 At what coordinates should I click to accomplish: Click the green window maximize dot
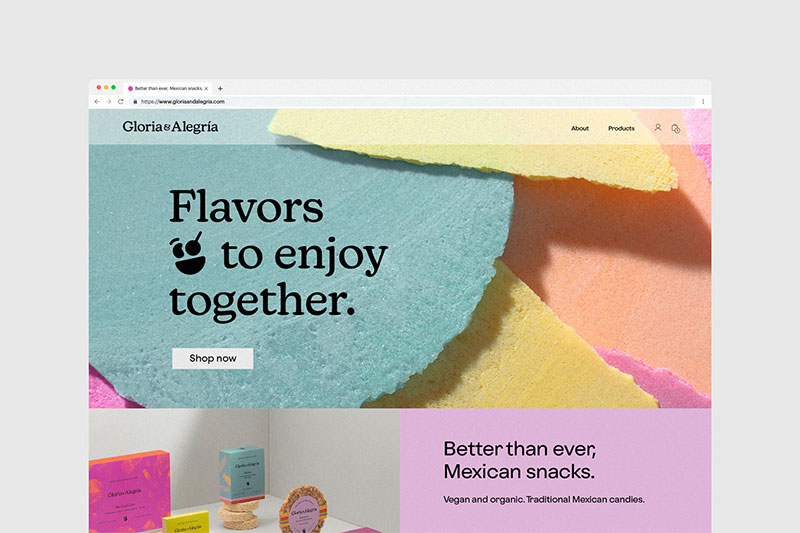pyautogui.click(x=113, y=87)
